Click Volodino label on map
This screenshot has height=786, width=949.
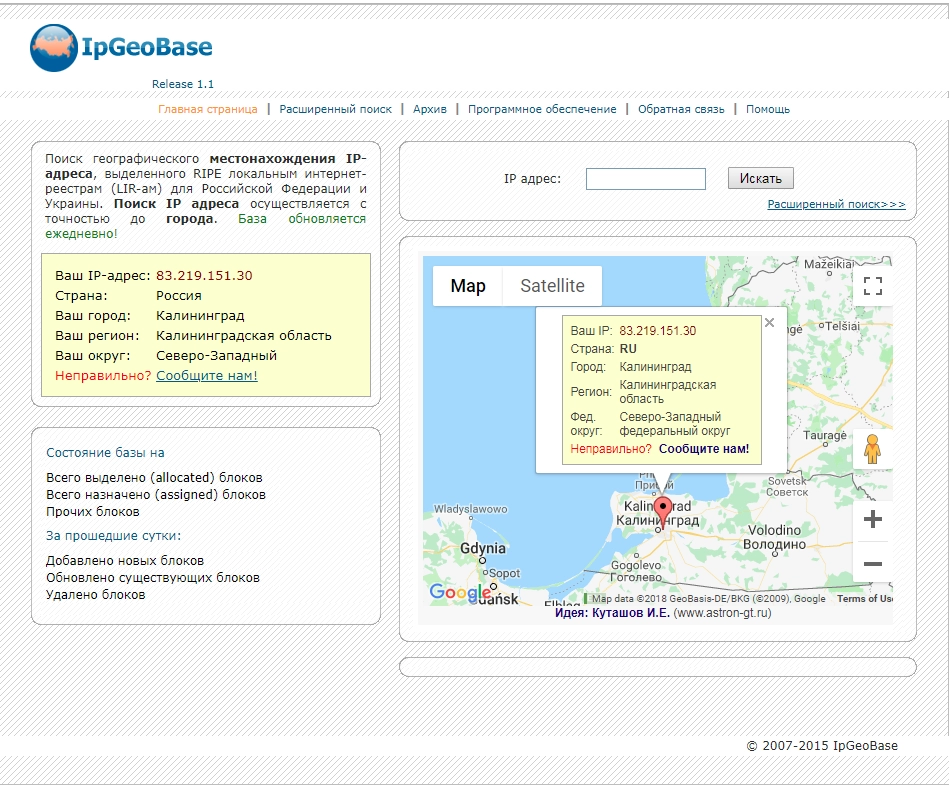coord(774,531)
